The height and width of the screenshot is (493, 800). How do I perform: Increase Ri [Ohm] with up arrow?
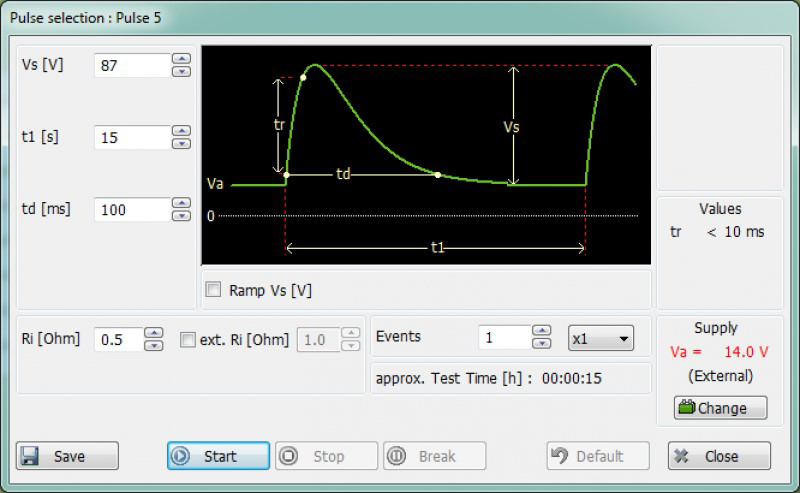click(154, 333)
